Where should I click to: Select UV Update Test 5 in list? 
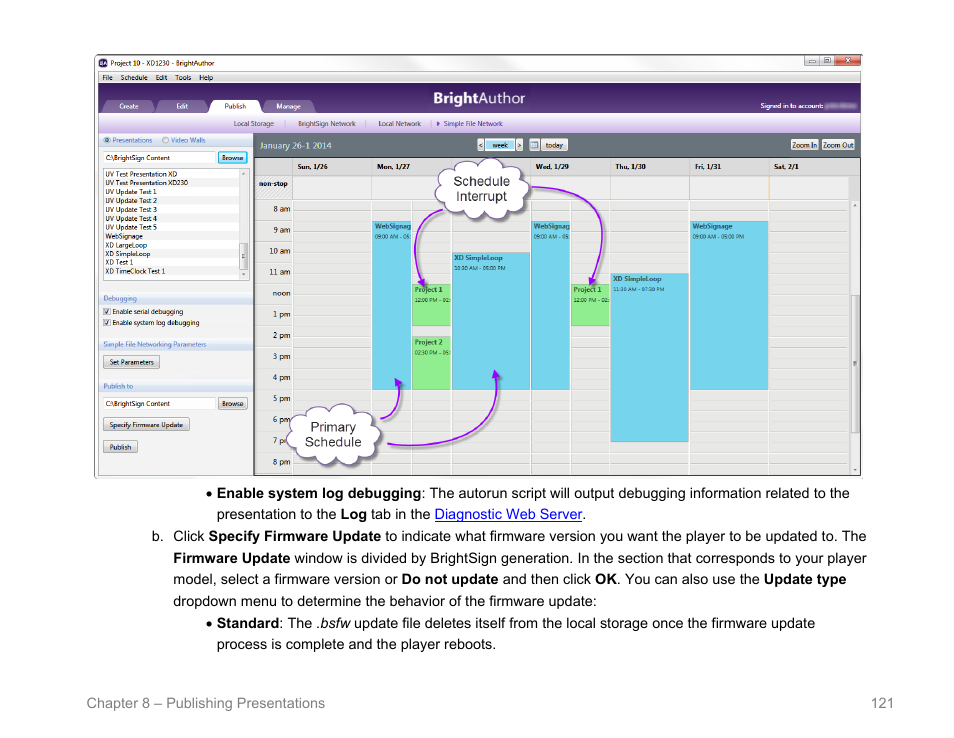coord(172,227)
